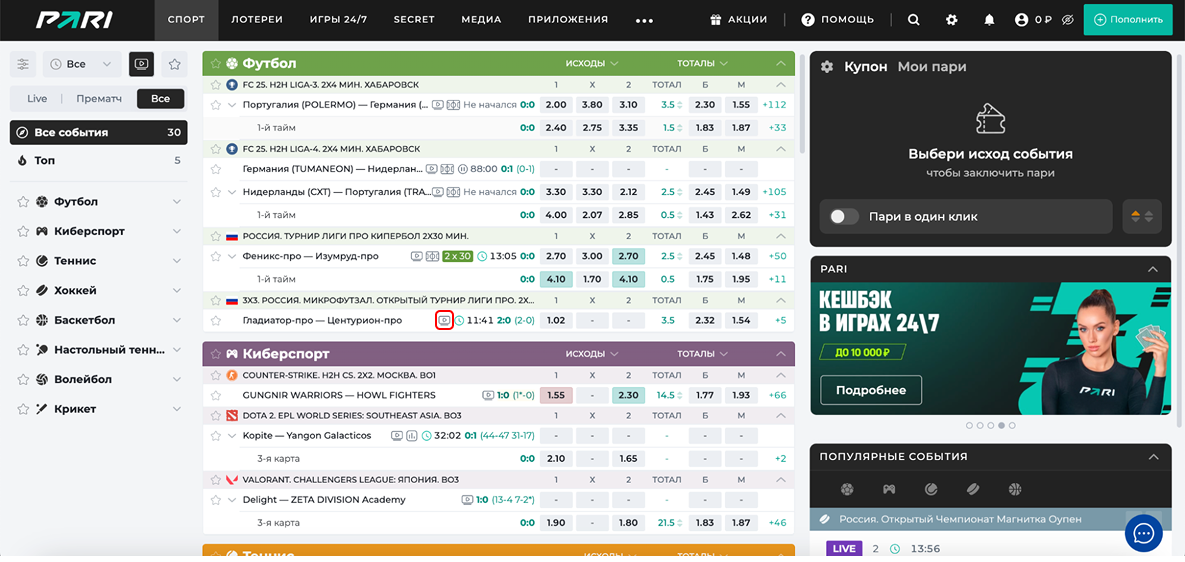Open video stream for Гладиатор-про match
This screenshot has height=562, width=1185.
tap(445, 320)
